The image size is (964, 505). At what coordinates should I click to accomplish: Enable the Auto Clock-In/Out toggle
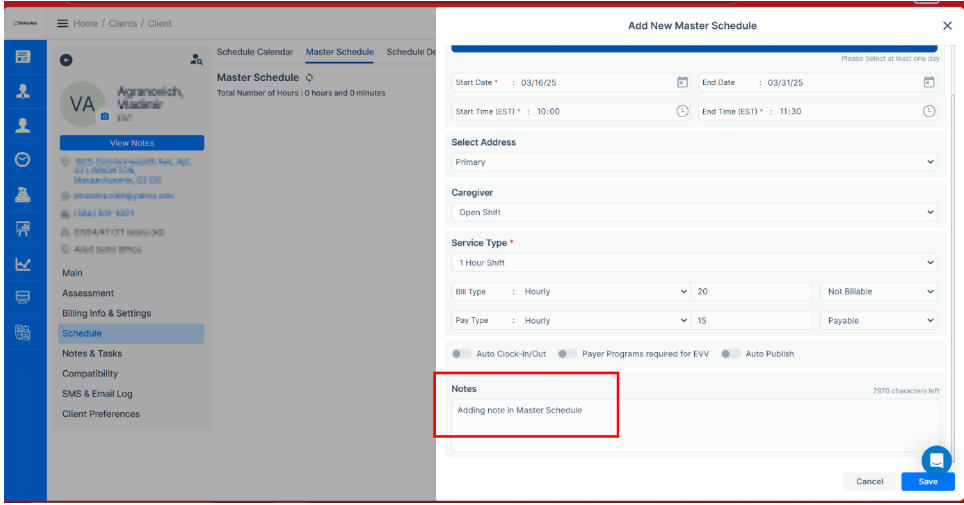pos(461,354)
